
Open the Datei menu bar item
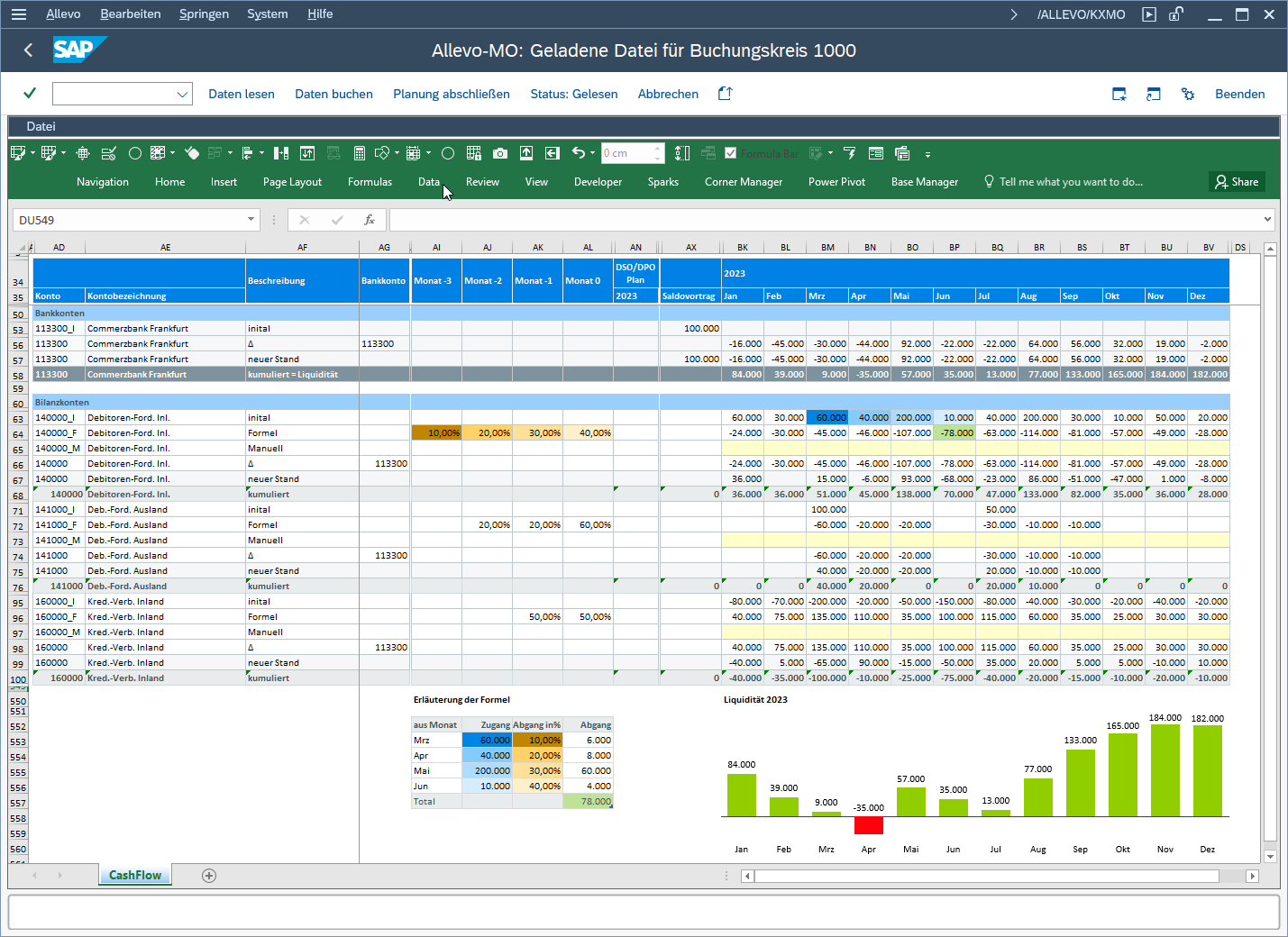[x=41, y=126]
